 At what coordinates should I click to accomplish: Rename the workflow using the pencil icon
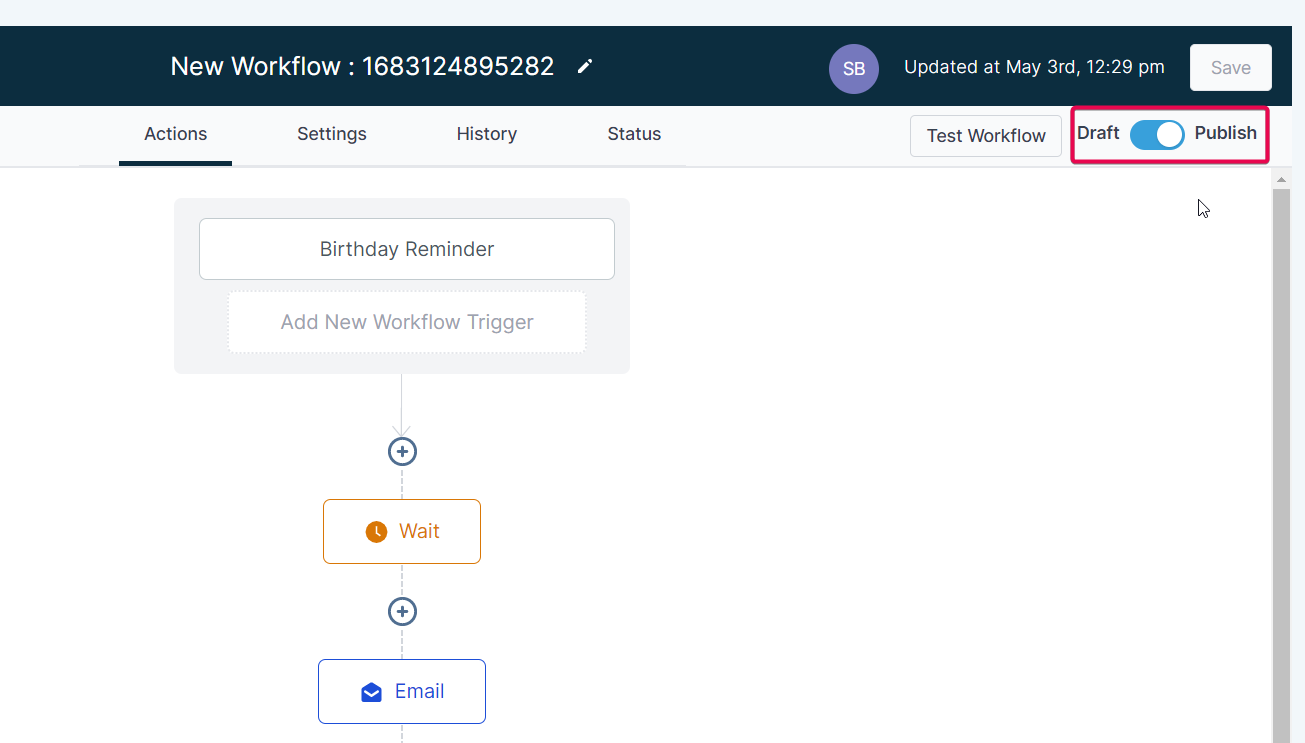point(584,65)
